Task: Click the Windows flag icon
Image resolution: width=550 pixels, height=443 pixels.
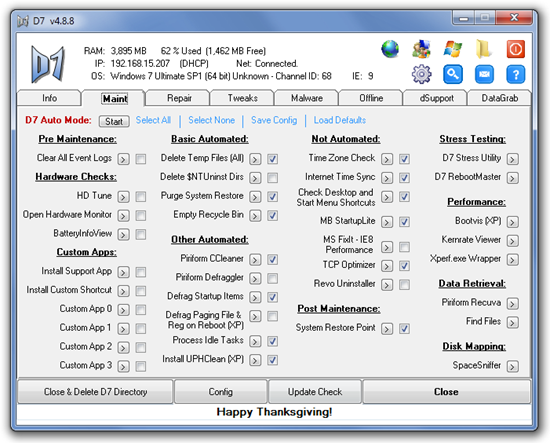Action: pos(452,49)
